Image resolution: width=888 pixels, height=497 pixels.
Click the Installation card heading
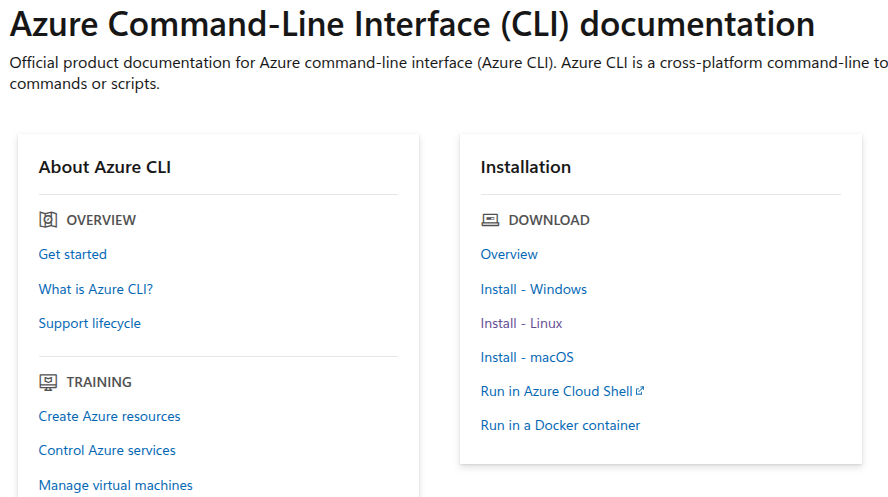coord(526,168)
